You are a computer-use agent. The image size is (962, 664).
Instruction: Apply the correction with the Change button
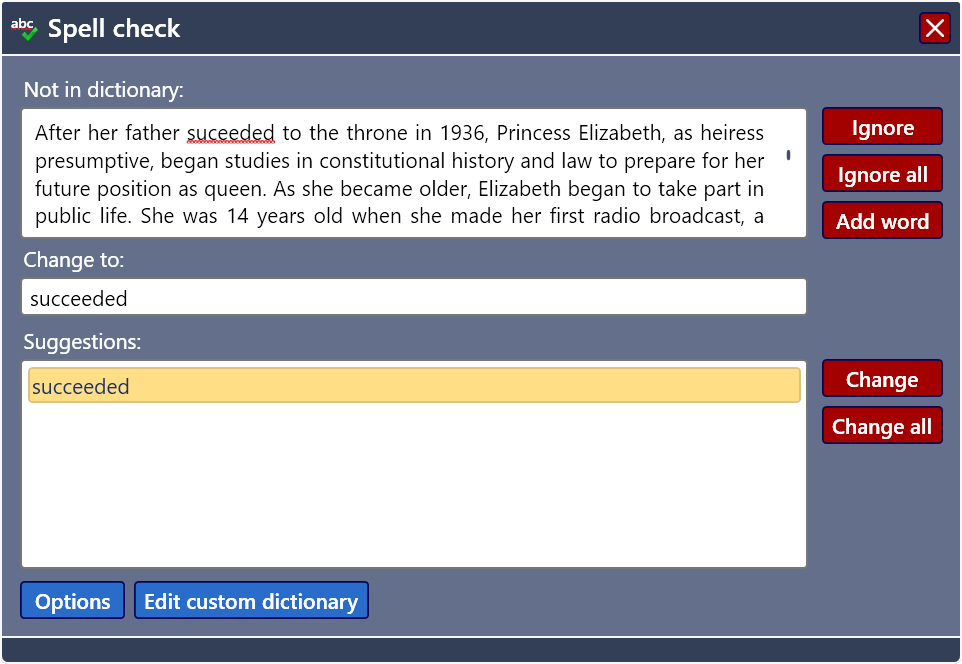click(881, 378)
